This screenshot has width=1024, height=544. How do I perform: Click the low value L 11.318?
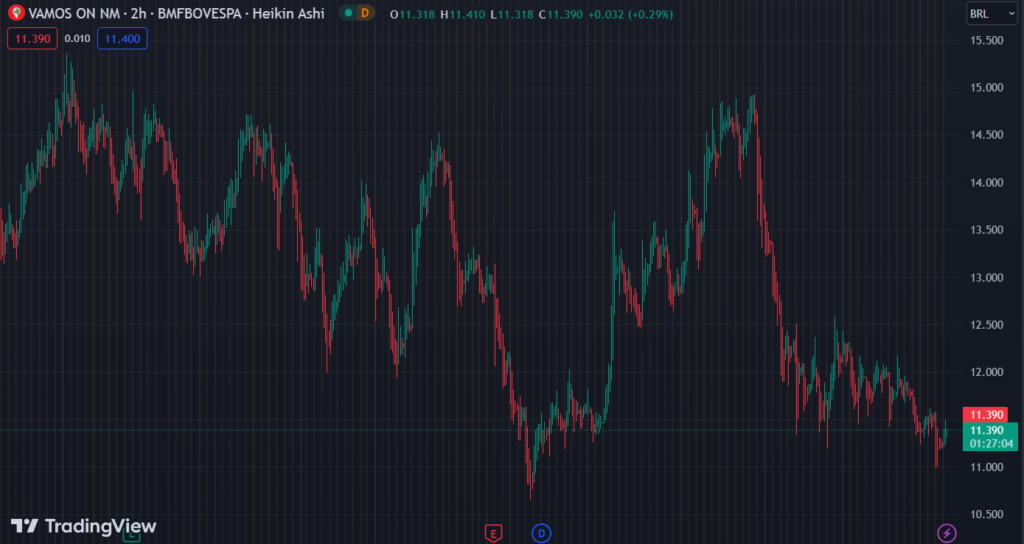click(512, 14)
